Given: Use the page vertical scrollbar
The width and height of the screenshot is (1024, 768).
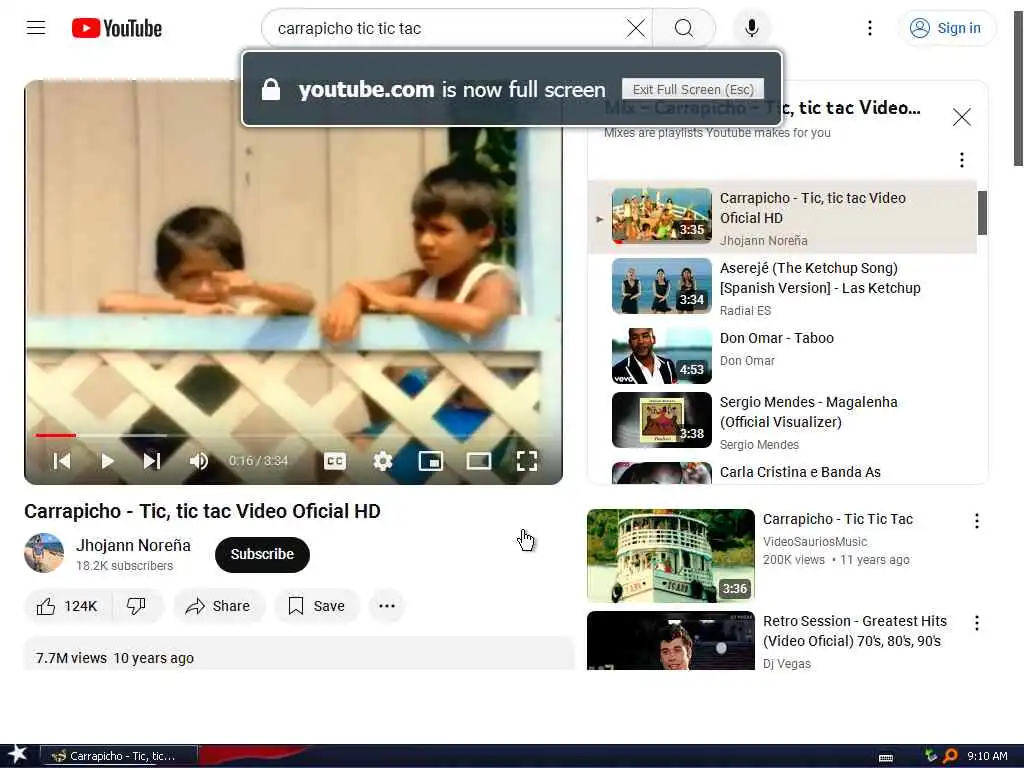Looking at the screenshot, I should point(1017,89).
